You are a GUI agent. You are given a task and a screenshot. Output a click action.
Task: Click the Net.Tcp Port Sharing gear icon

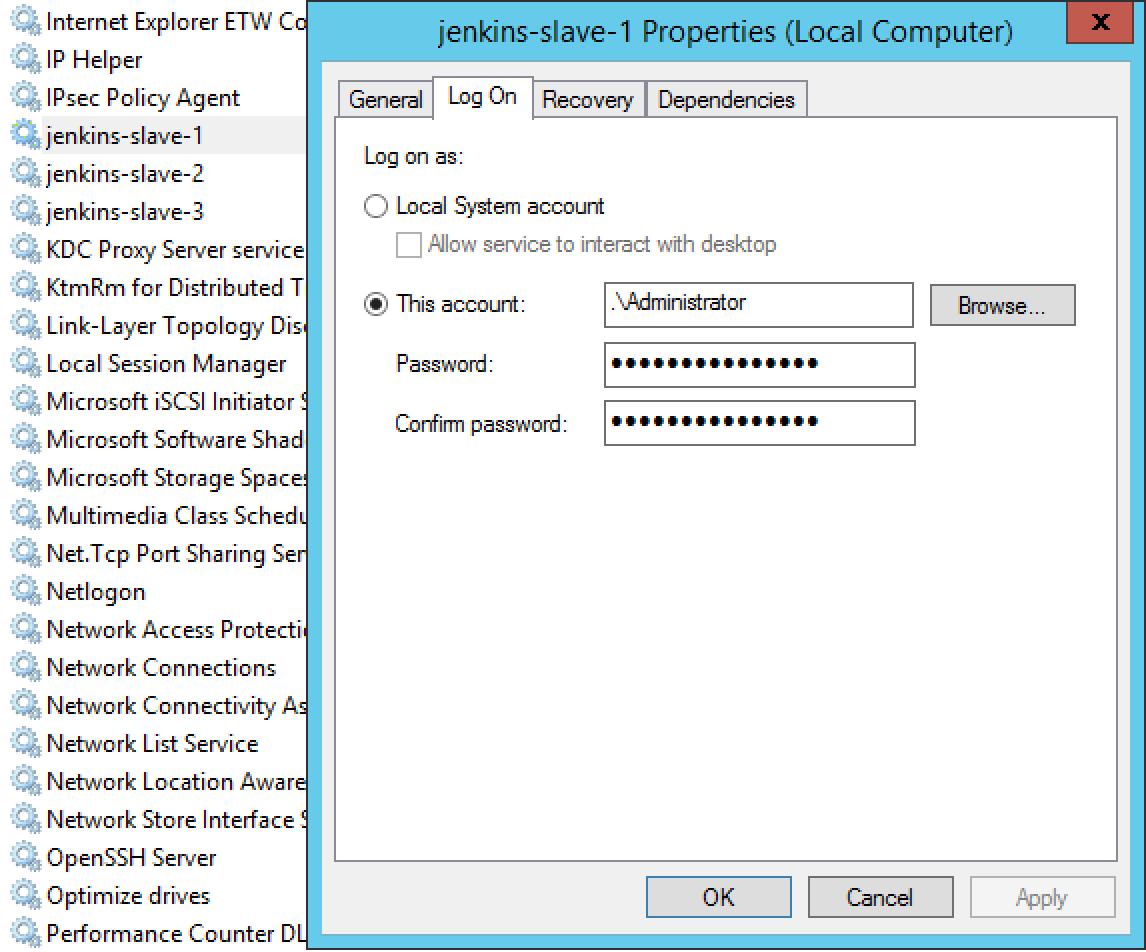26,553
